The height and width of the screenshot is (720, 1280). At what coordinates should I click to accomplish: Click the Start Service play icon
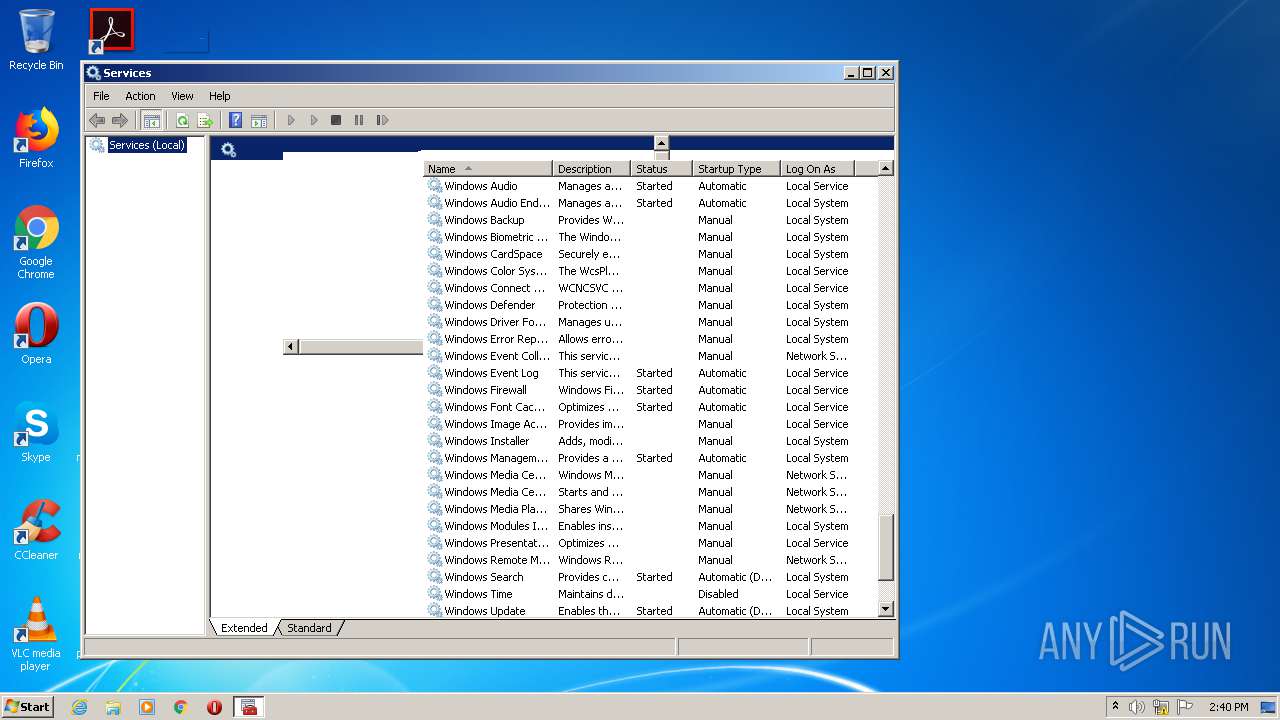[291, 120]
